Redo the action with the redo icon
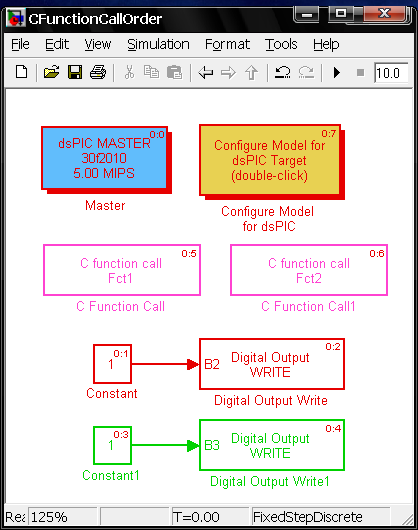418x530 pixels. pos(306,72)
